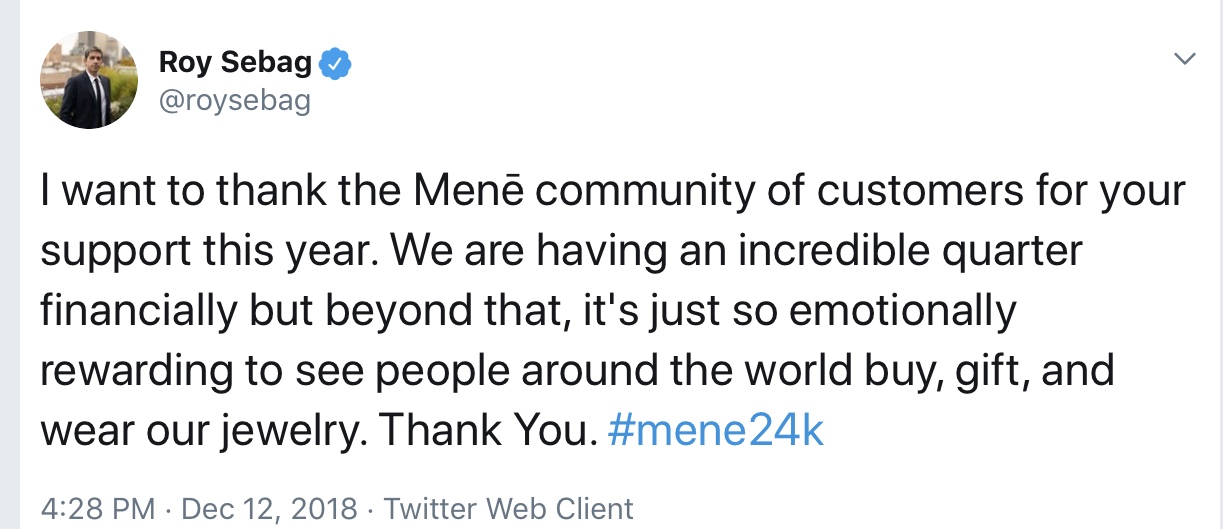1223x529 pixels.
Task: Open Roy Sebag's profile avatar photo
Action: (x=89, y=79)
